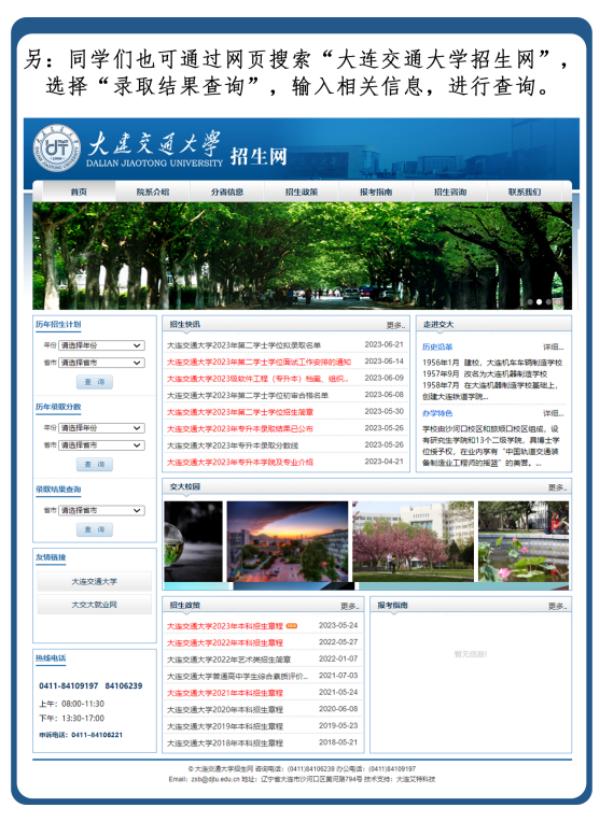Expand the year dropdown under 历年招生计划
This screenshot has height=822, width=600.
point(101,345)
